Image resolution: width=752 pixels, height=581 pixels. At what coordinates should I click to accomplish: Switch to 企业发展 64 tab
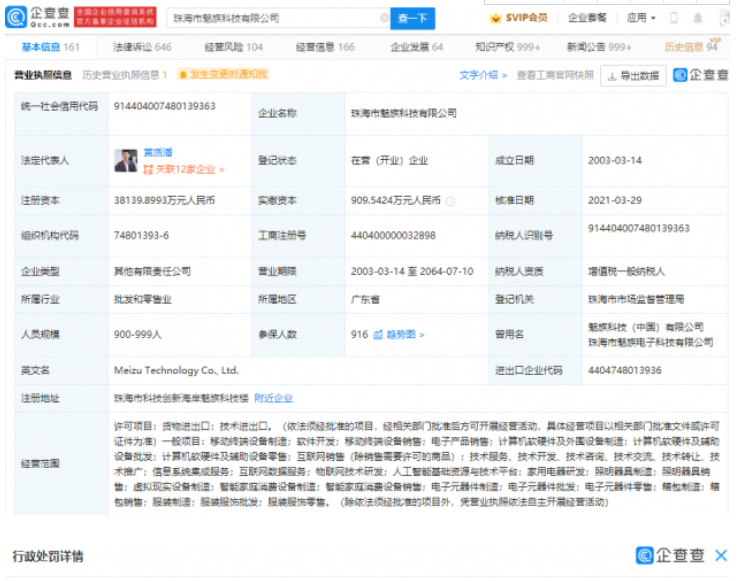coord(416,47)
